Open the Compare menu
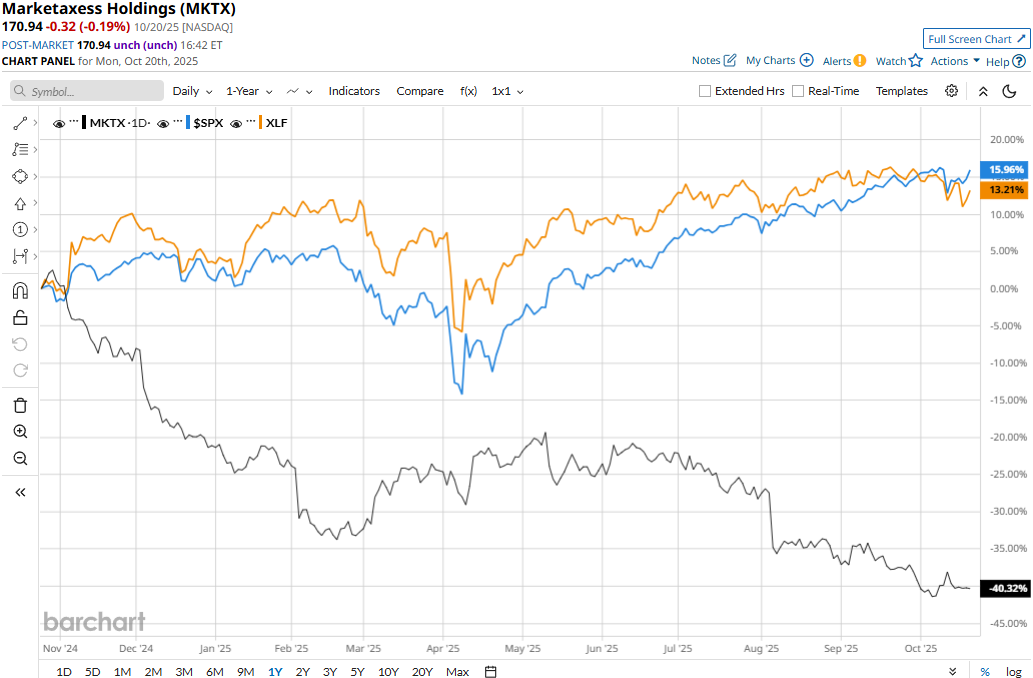Screen dimensions: 1033x678 (x=420, y=91)
